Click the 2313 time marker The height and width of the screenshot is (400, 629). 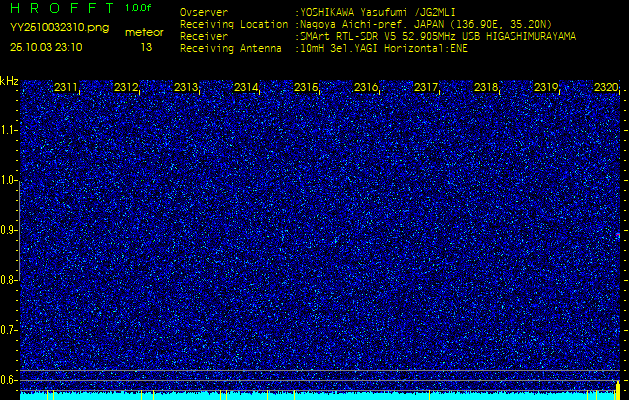point(186,87)
